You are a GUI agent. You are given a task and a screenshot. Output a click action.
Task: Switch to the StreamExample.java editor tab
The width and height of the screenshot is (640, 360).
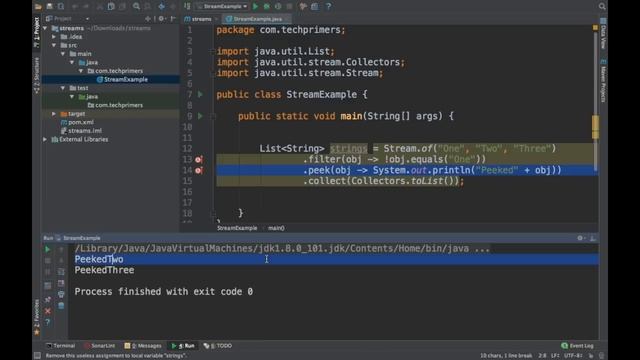[x=257, y=19]
